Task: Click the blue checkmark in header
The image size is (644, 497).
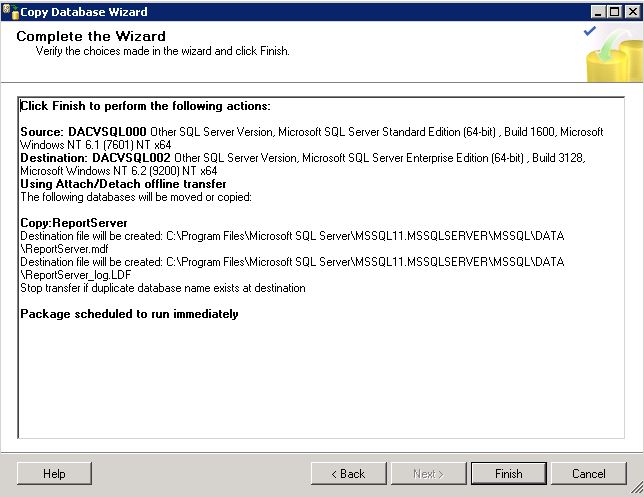Action: coord(590,31)
